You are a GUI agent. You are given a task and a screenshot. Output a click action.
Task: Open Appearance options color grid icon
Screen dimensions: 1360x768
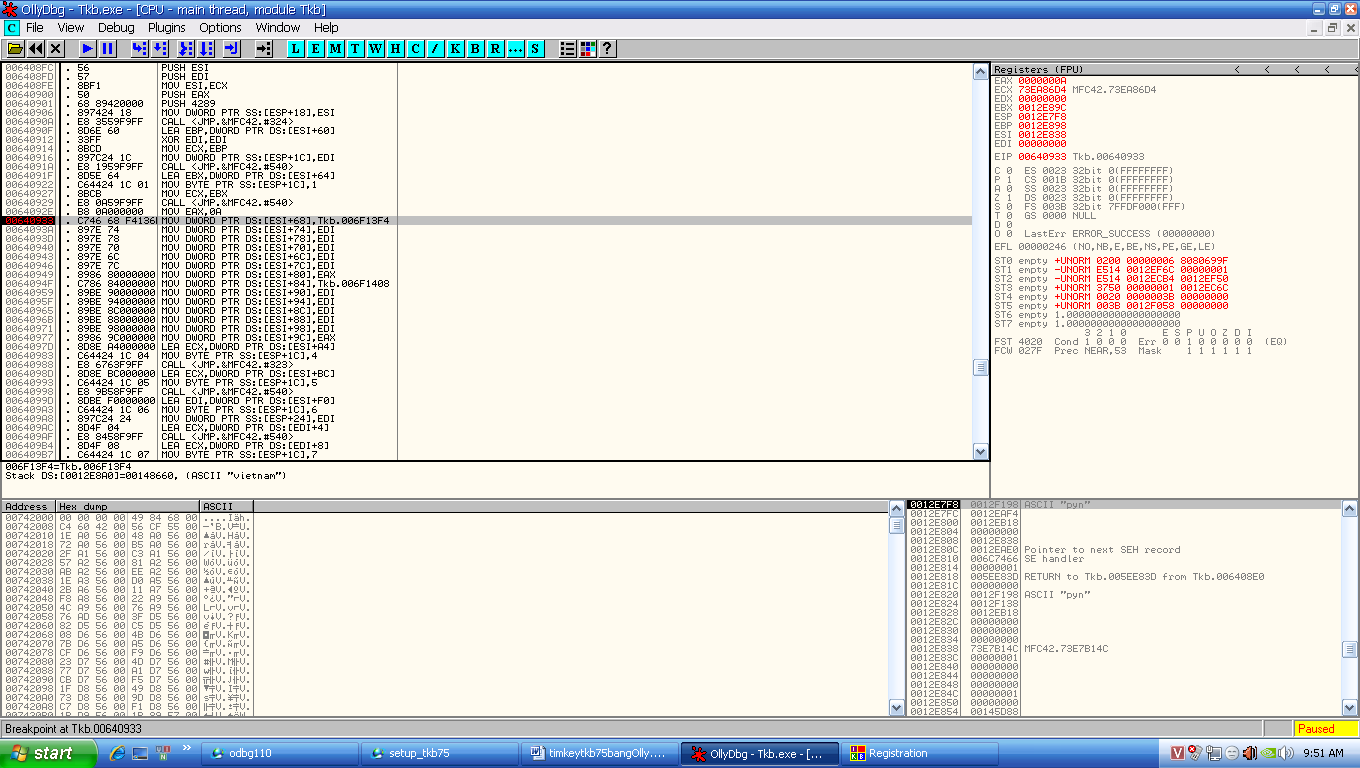[x=588, y=48]
